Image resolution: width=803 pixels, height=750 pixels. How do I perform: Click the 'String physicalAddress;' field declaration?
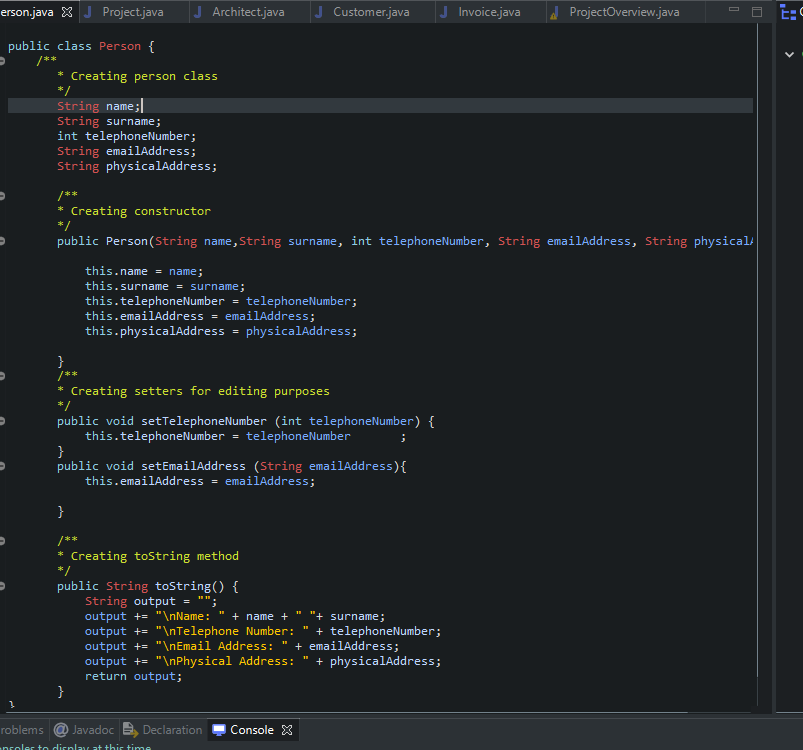coord(137,166)
